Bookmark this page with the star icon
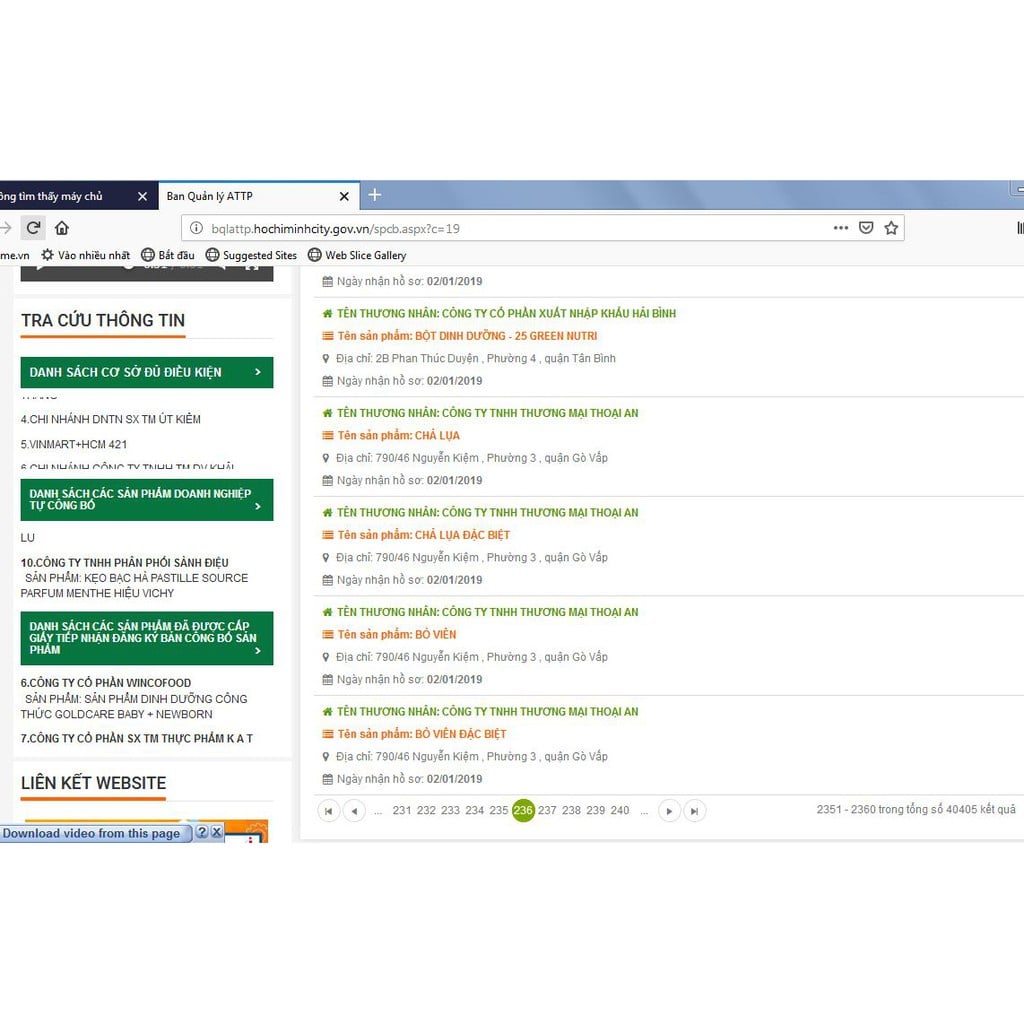Screen dimensions: 1024x1024 coord(891,228)
